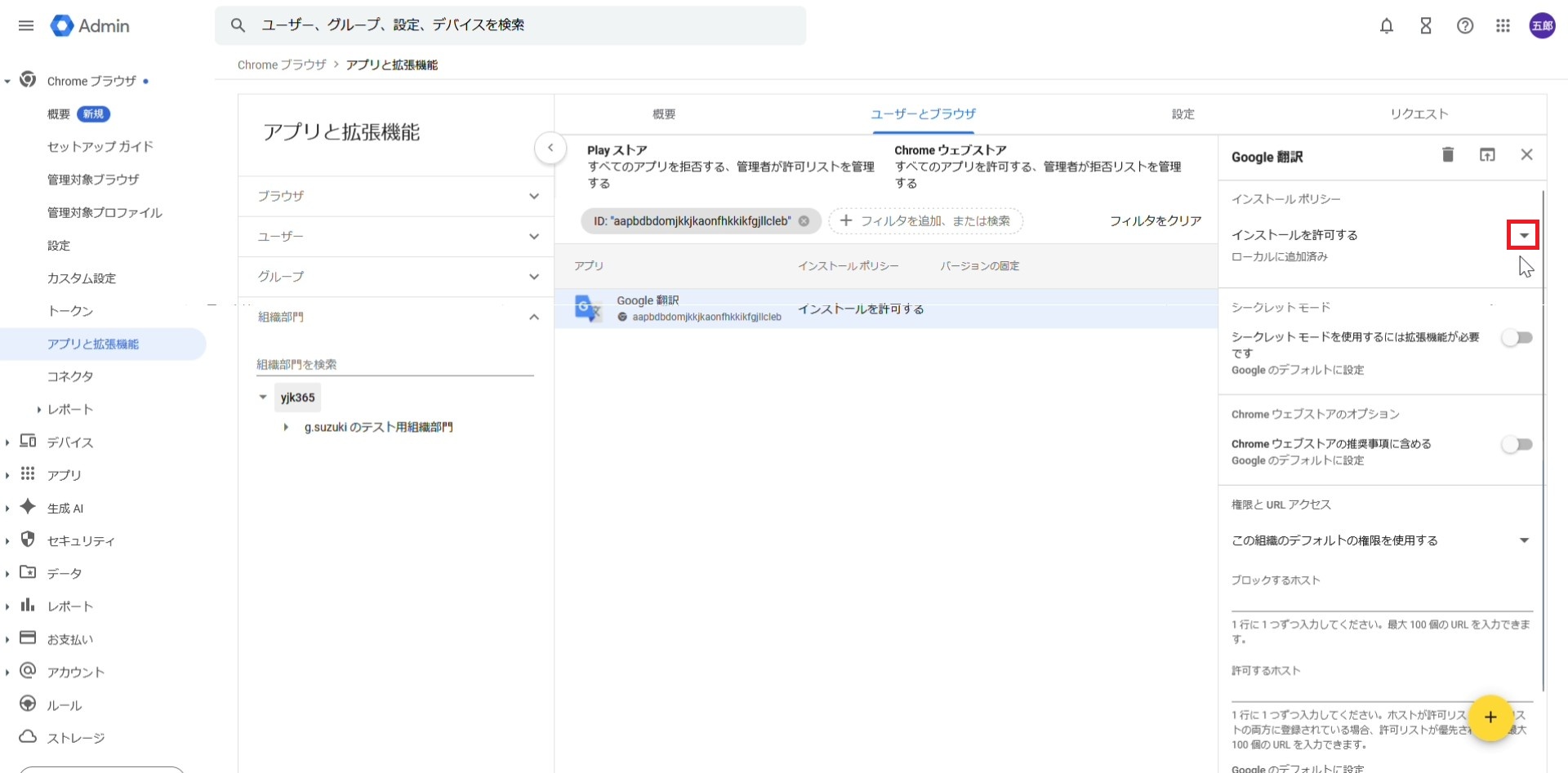This screenshot has width=1568, height=773.
Task: Open the Google apps grid launcher
Action: (x=1503, y=26)
